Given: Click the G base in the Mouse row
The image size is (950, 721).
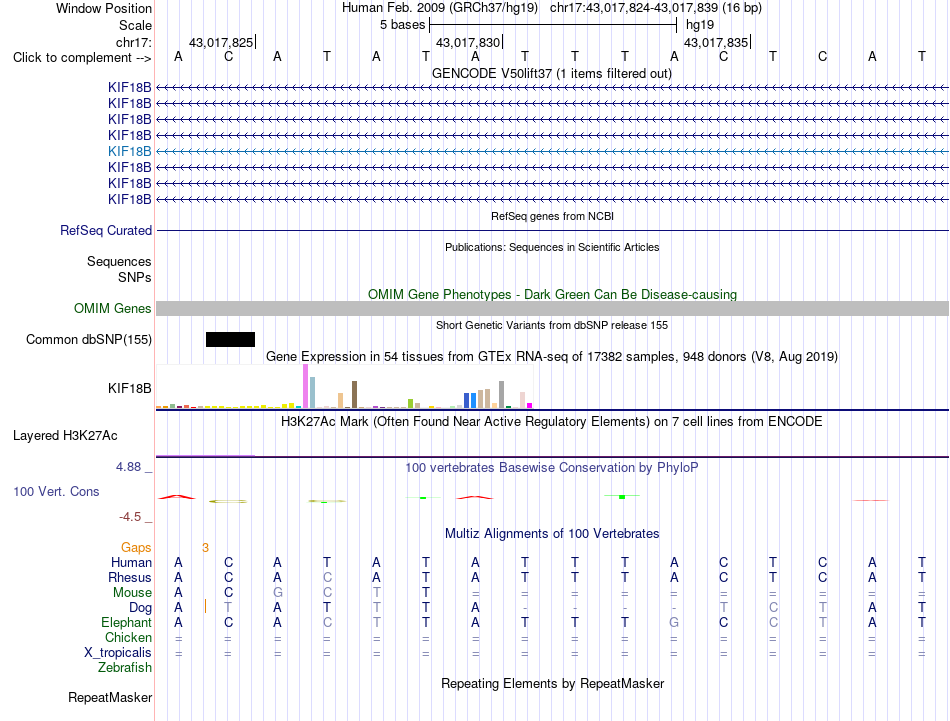Looking at the screenshot, I should click(277, 593).
